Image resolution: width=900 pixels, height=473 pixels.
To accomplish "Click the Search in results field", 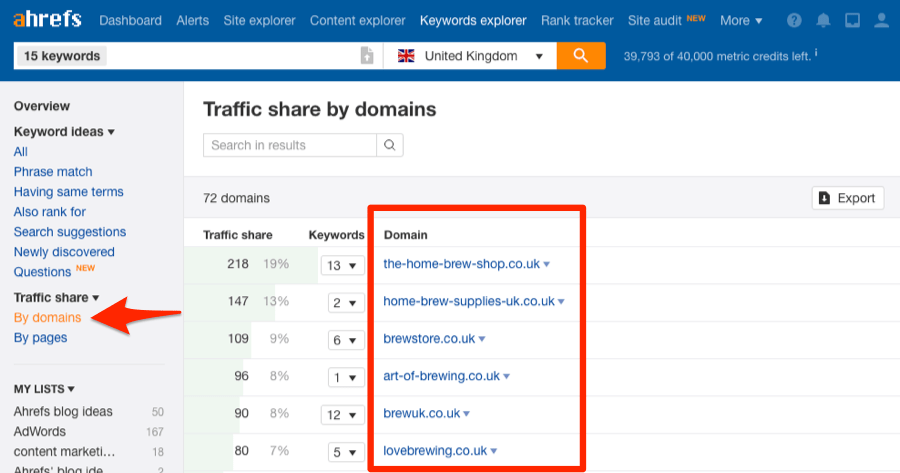I will click(x=290, y=145).
